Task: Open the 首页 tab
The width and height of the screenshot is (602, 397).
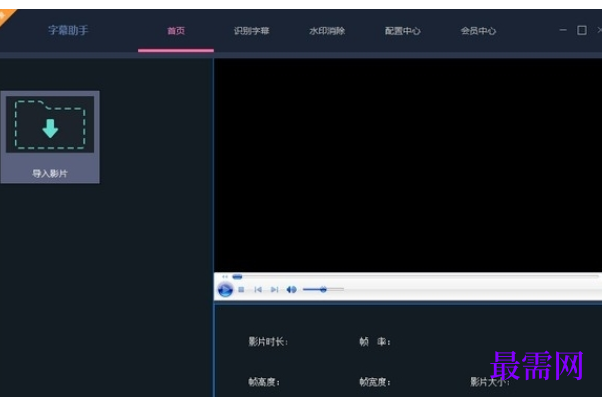Action: 176,31
